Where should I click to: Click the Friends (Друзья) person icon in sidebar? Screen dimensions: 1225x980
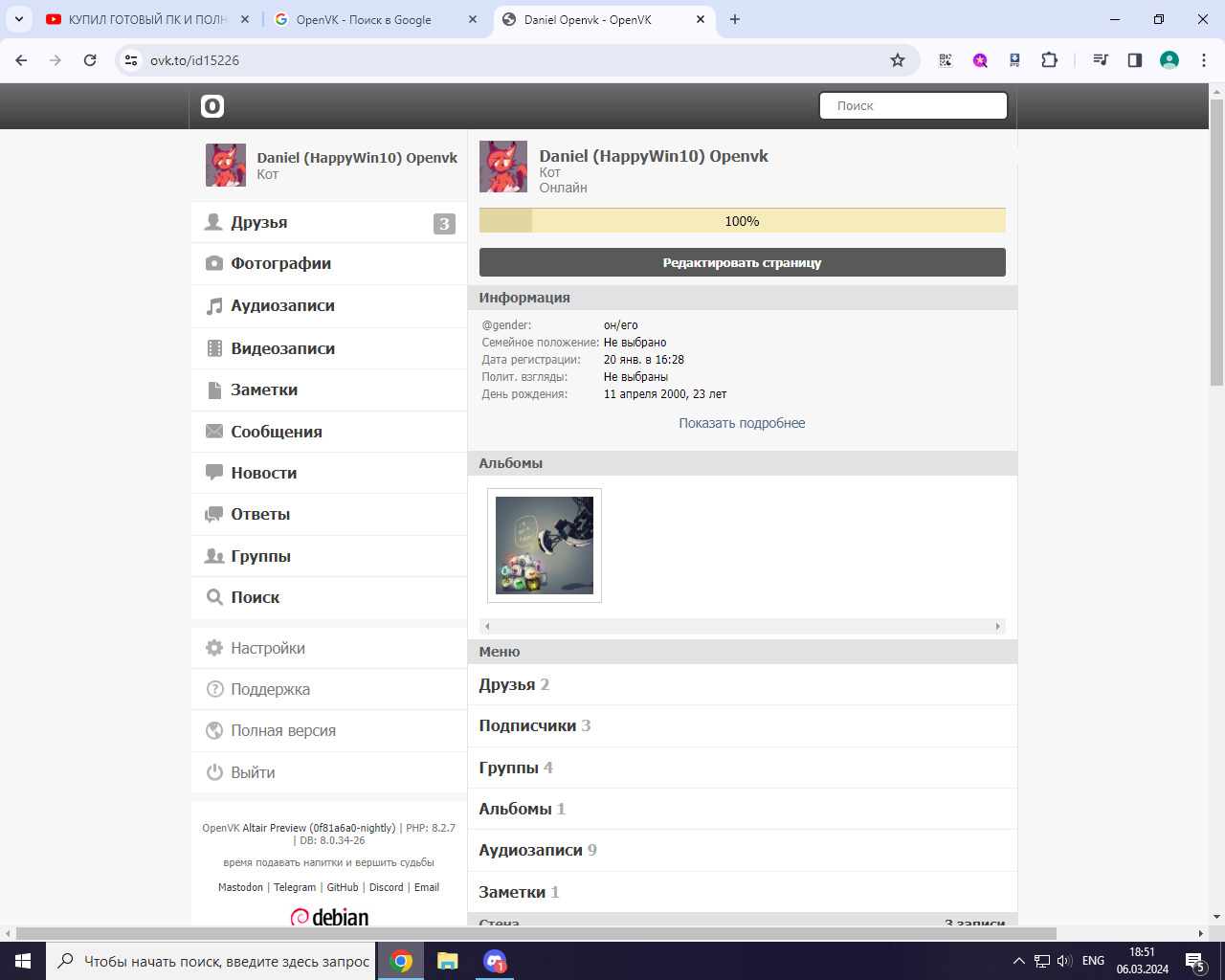tap(214, 222)
